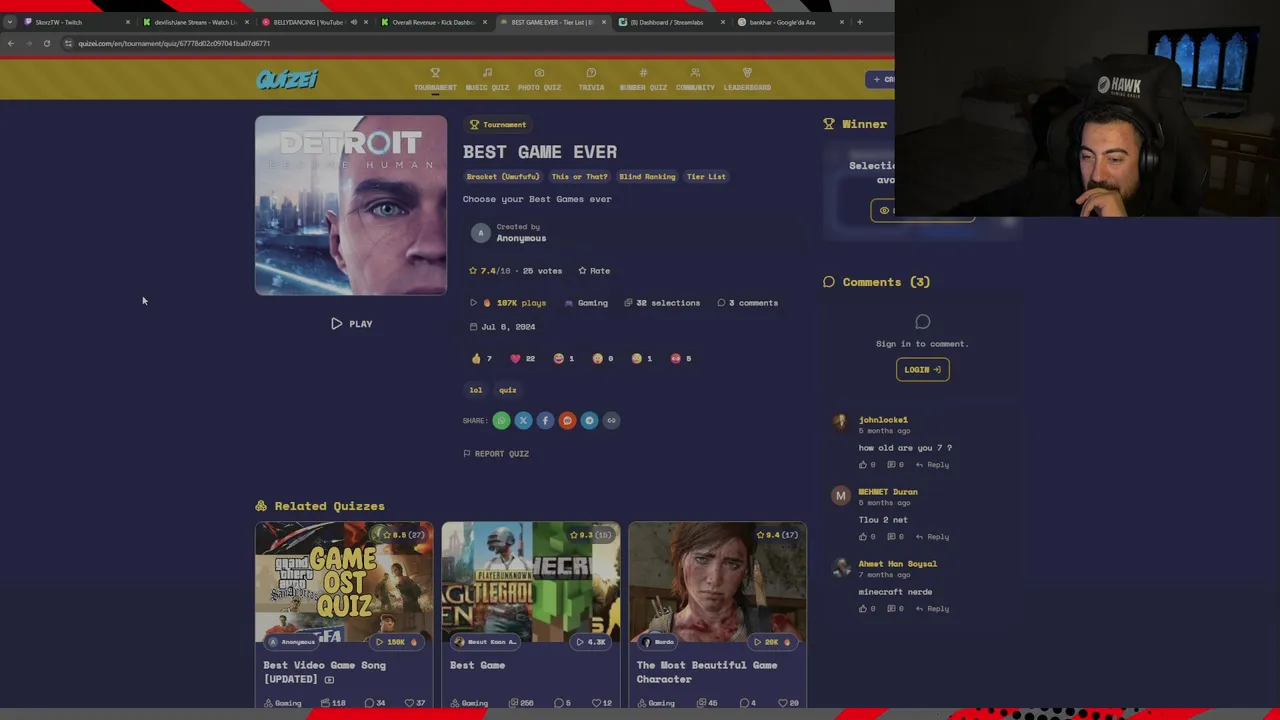Click The Most Beautiful Game Character title
1280x720 pixels.
[x=707, y=672]
